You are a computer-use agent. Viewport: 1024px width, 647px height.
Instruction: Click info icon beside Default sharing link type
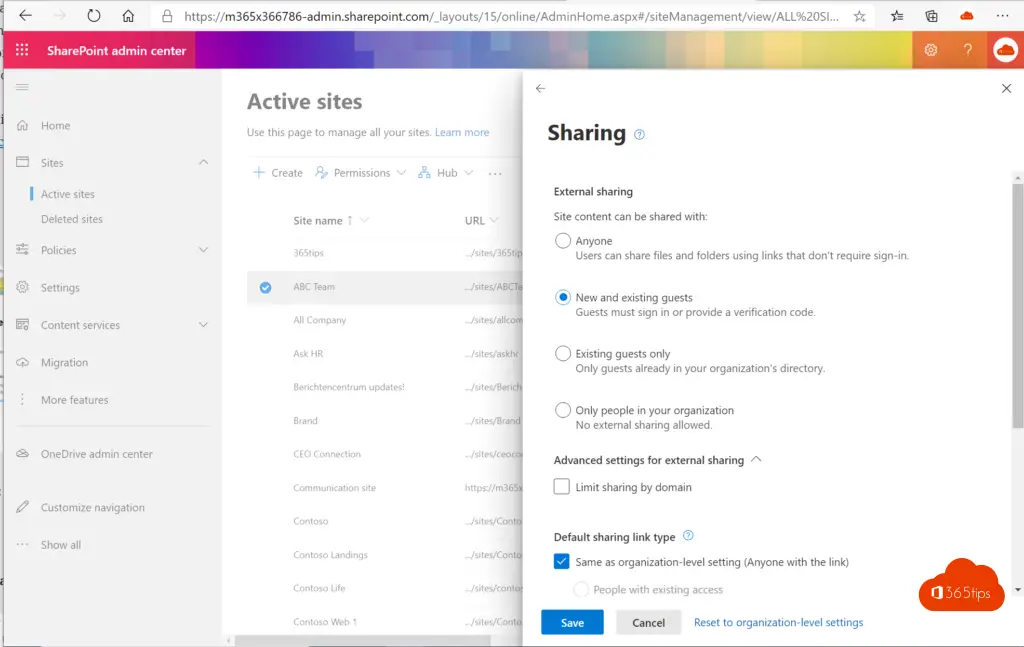coord(688,536)
